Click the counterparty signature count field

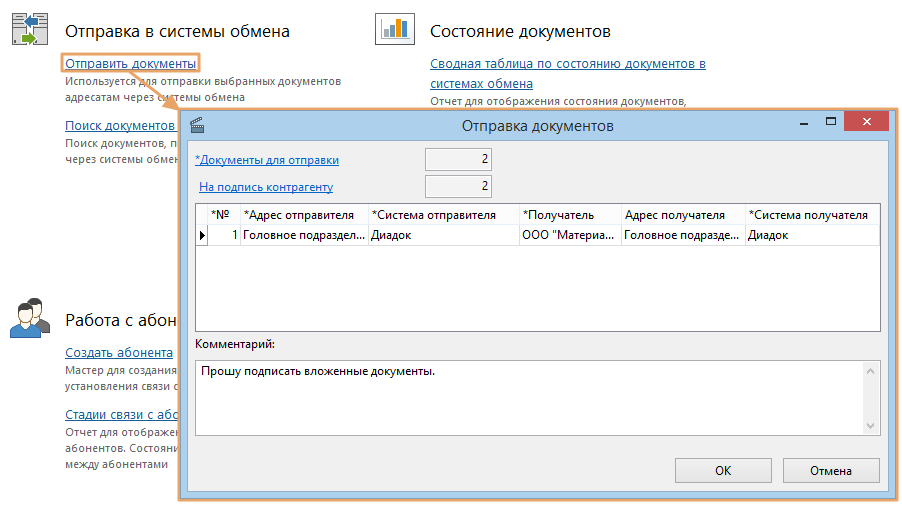pos(458,186)
